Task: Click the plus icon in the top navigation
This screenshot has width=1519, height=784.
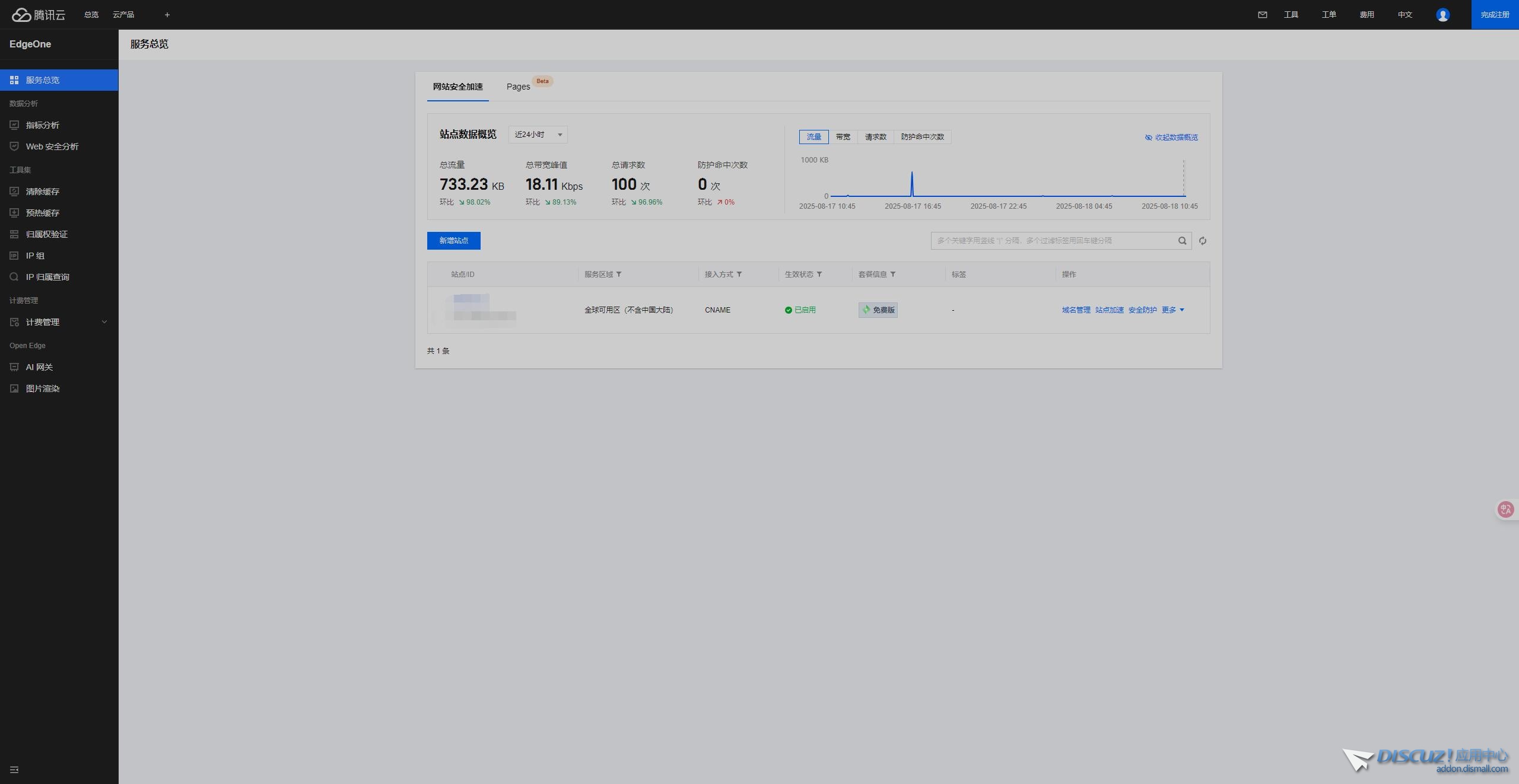Action: [x=167, y=15]
